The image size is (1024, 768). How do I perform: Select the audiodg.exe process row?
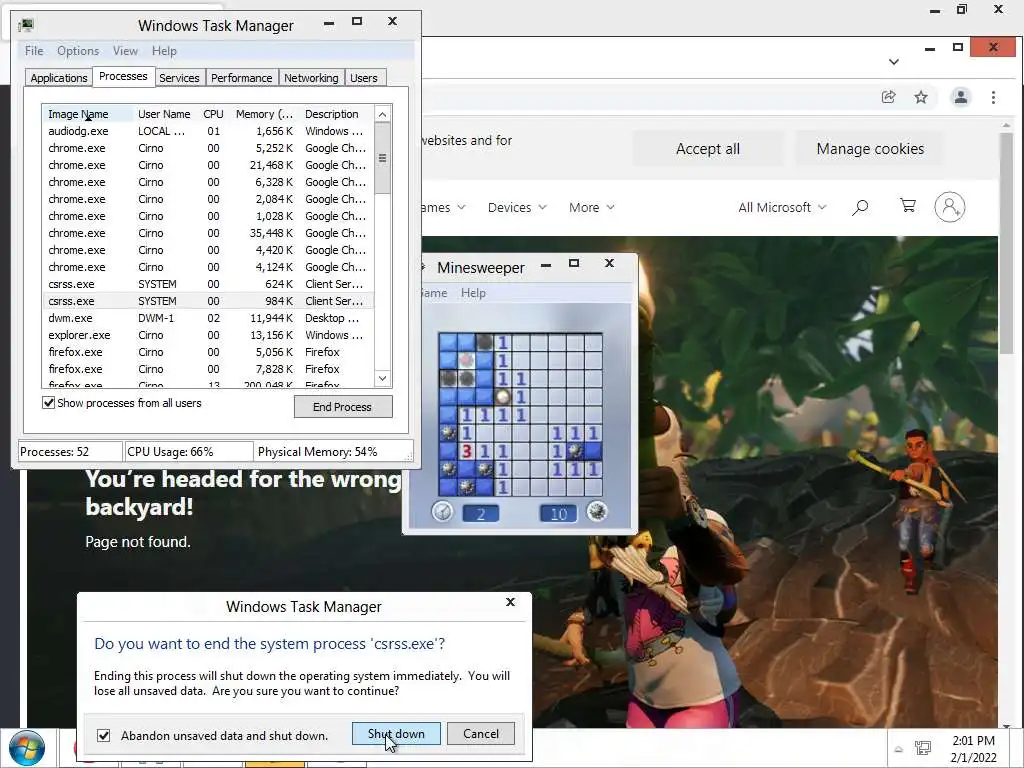point(208,131)
